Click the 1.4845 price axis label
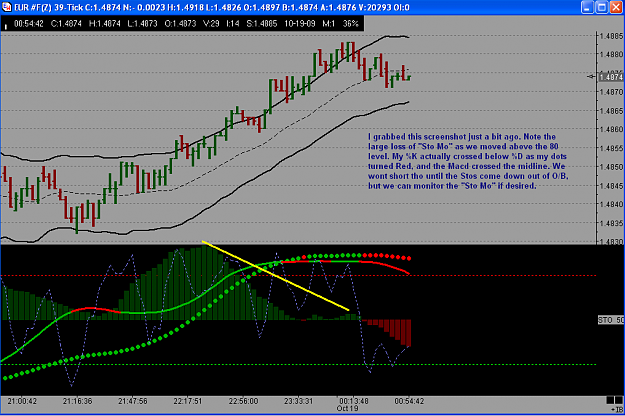Image resolution: width=625 pixels, height=416 pixels. (x=611, y=185)
